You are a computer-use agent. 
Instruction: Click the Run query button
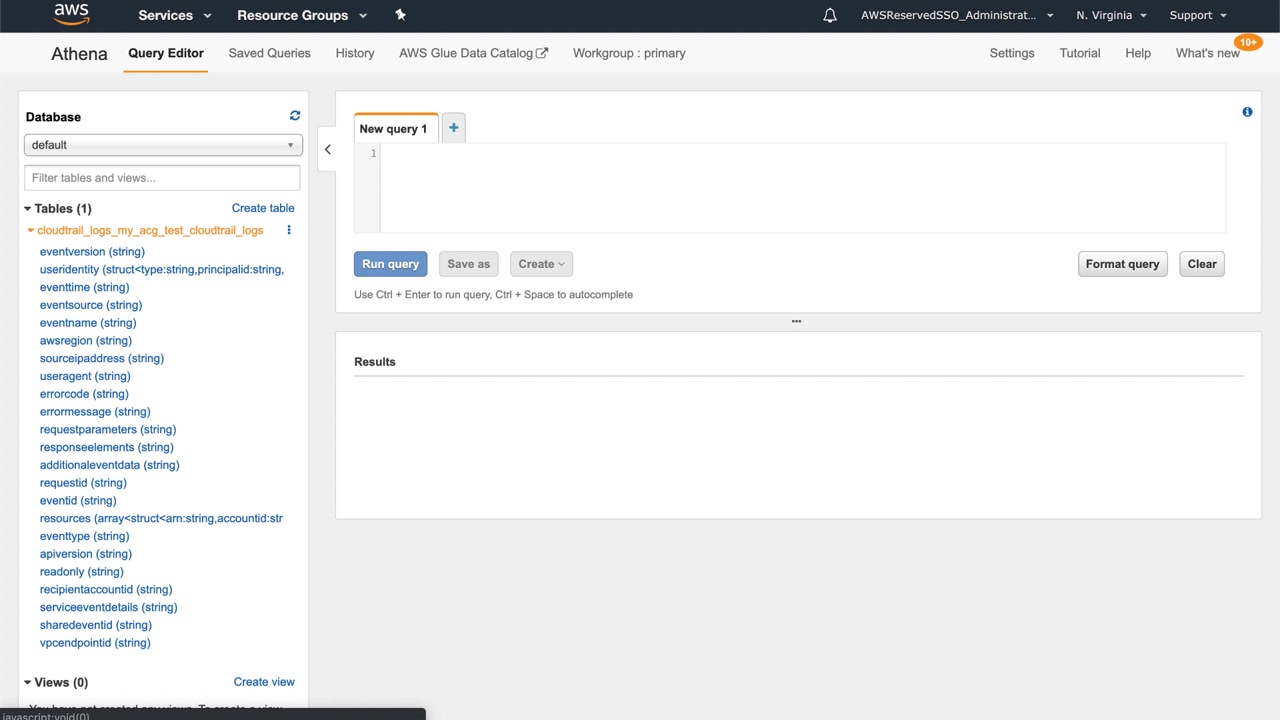[x=390, y=264]
